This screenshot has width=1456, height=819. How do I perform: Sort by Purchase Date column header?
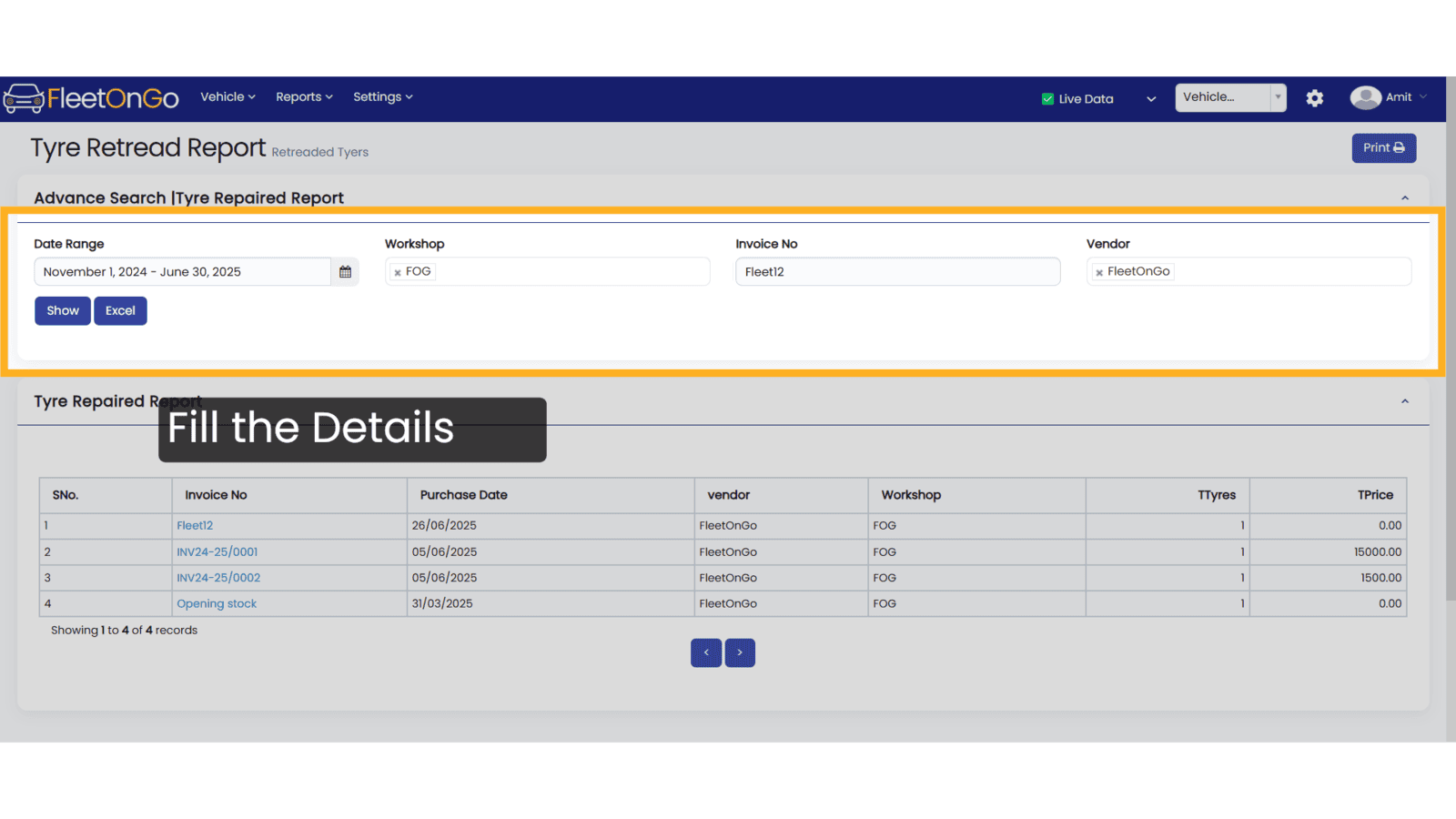click(551, 496)
